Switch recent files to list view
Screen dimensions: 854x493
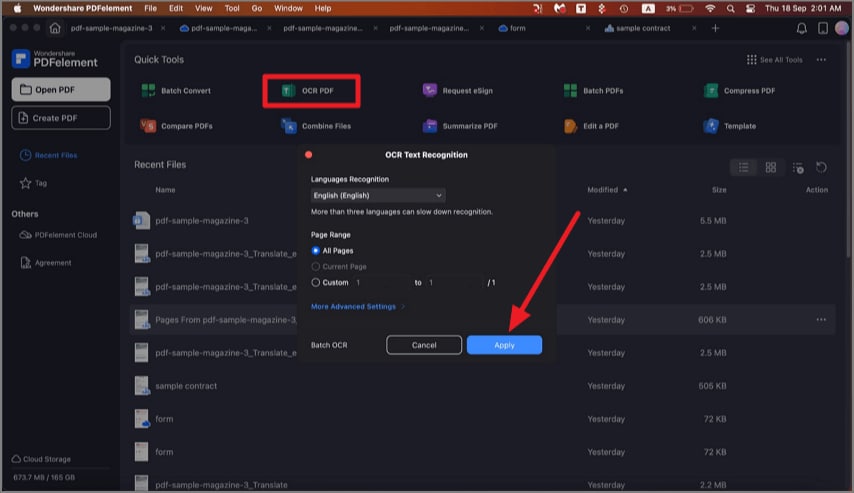pos(743,167)
